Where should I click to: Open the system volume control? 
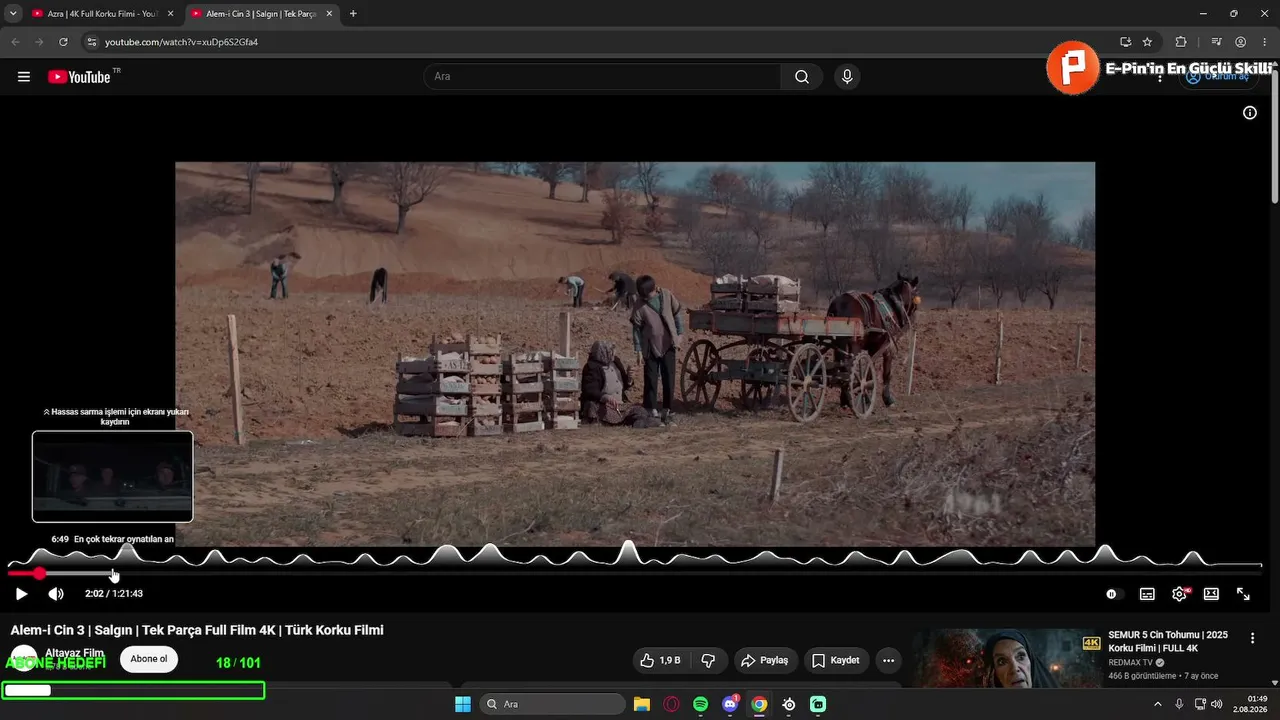(x=1217, y=704)
